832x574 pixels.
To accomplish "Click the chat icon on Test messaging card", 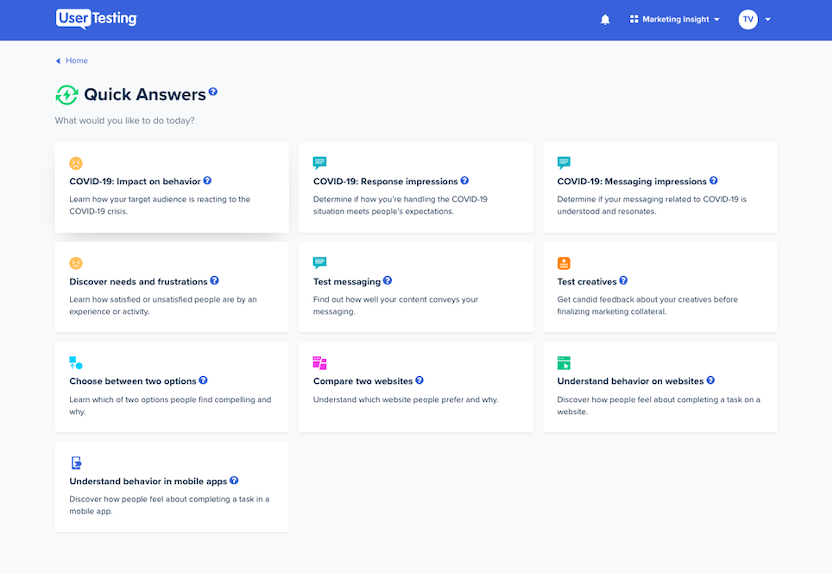I will point(319,263).
